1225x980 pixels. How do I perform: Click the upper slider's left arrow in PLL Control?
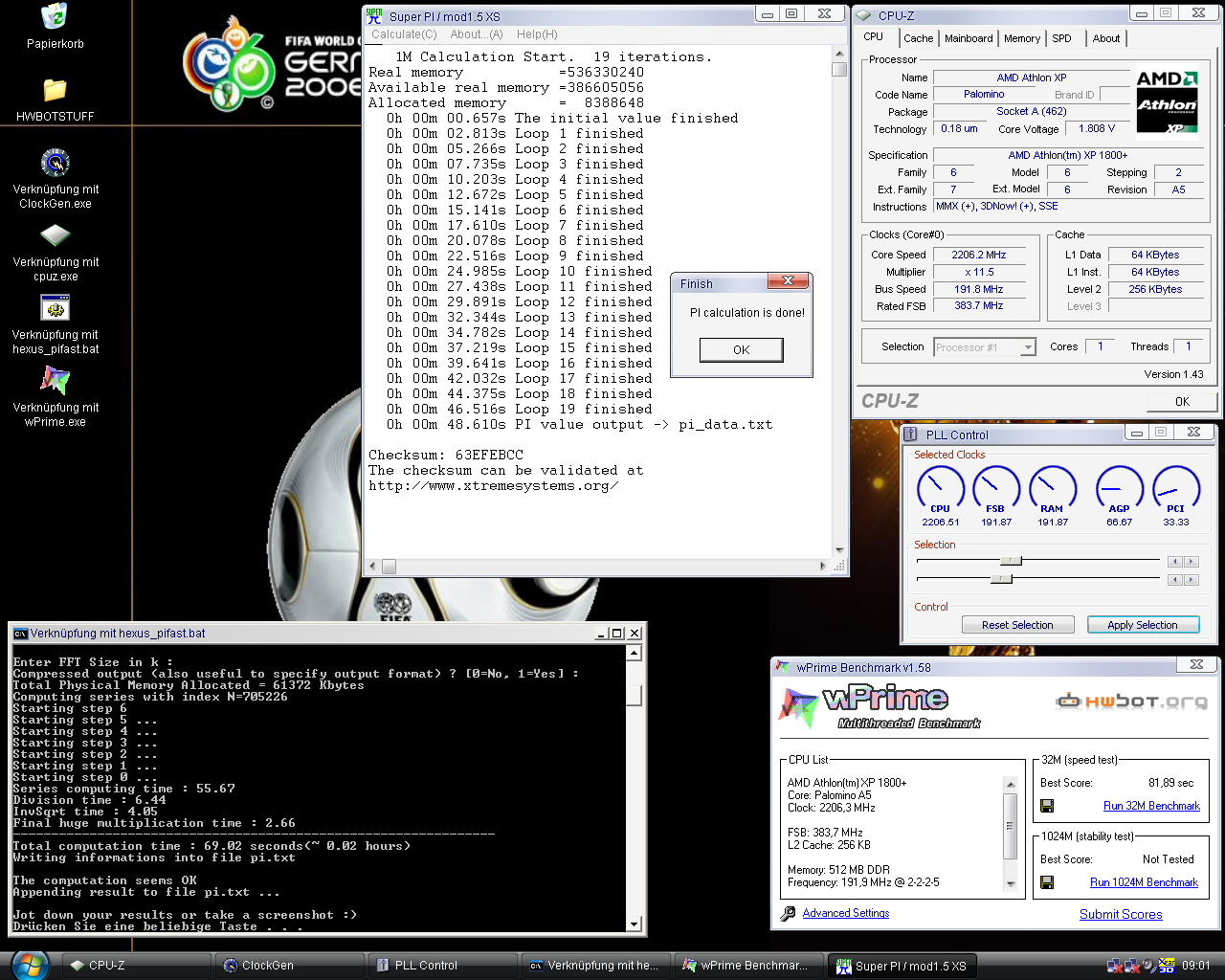click(x=1175, y=562)
